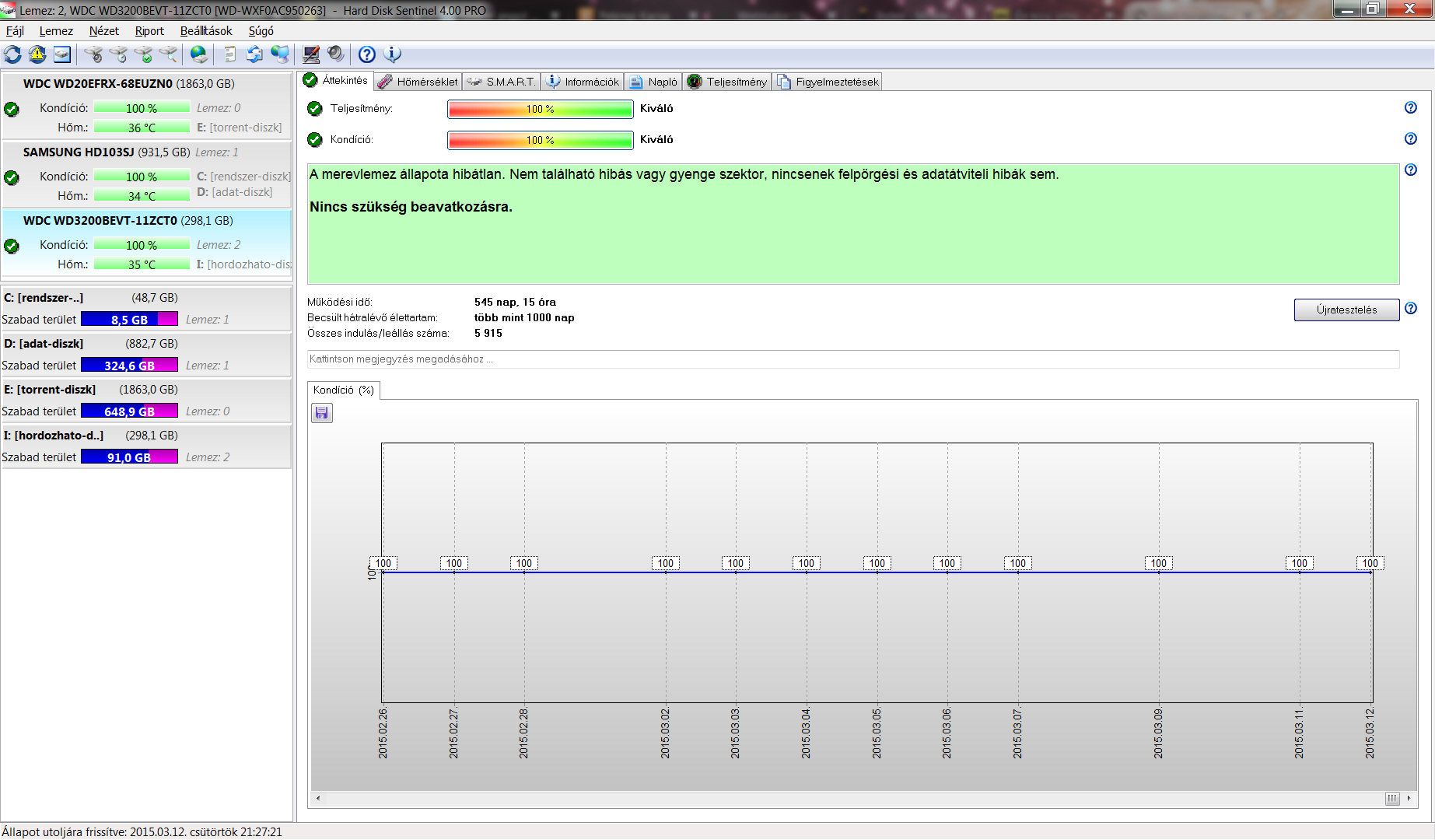Click the refresh icon with yellow warning triangle
Screen dimensions: 1435x840
(x=37, y=54)
